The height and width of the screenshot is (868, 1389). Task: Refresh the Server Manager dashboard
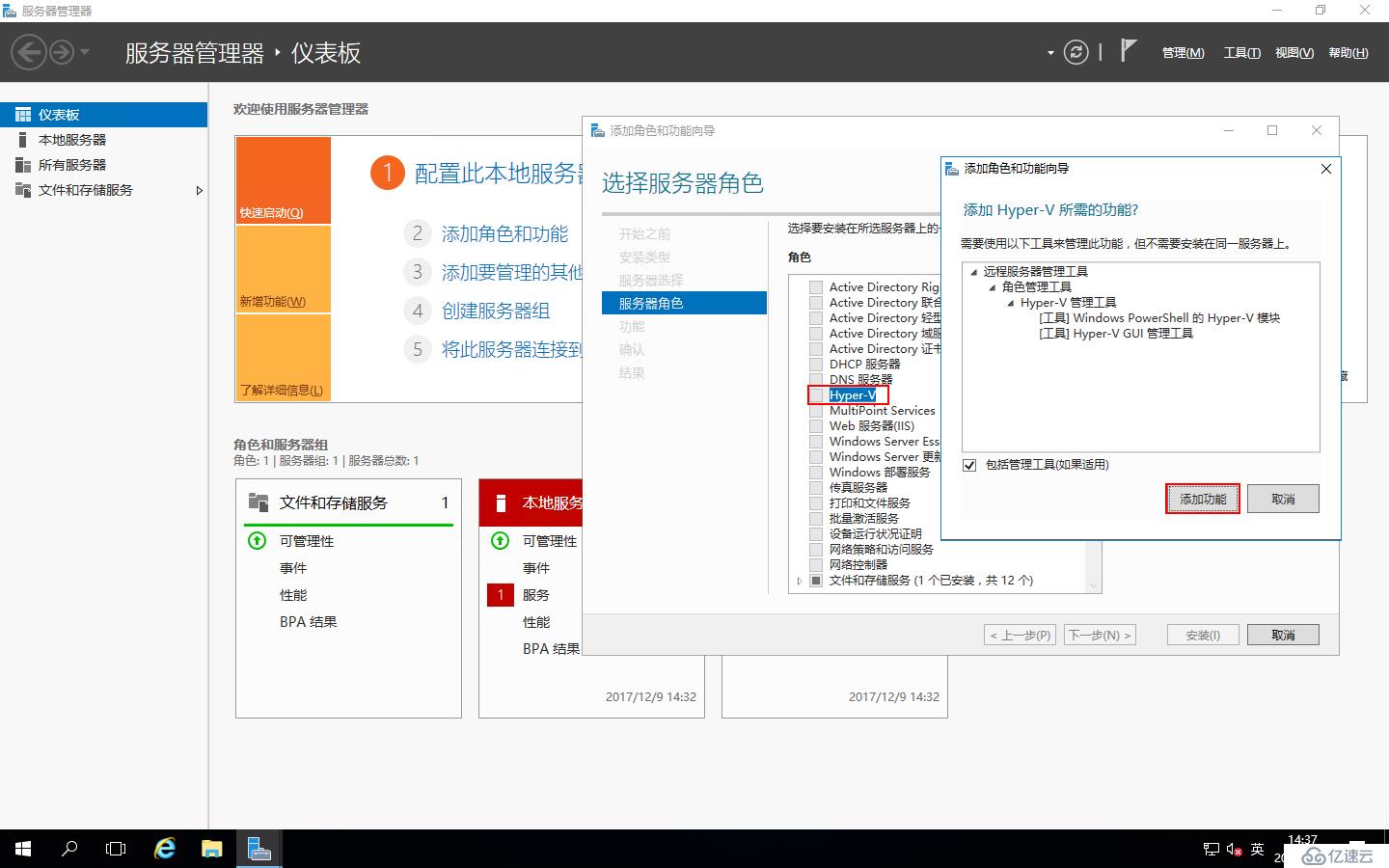pos(1076,52)
